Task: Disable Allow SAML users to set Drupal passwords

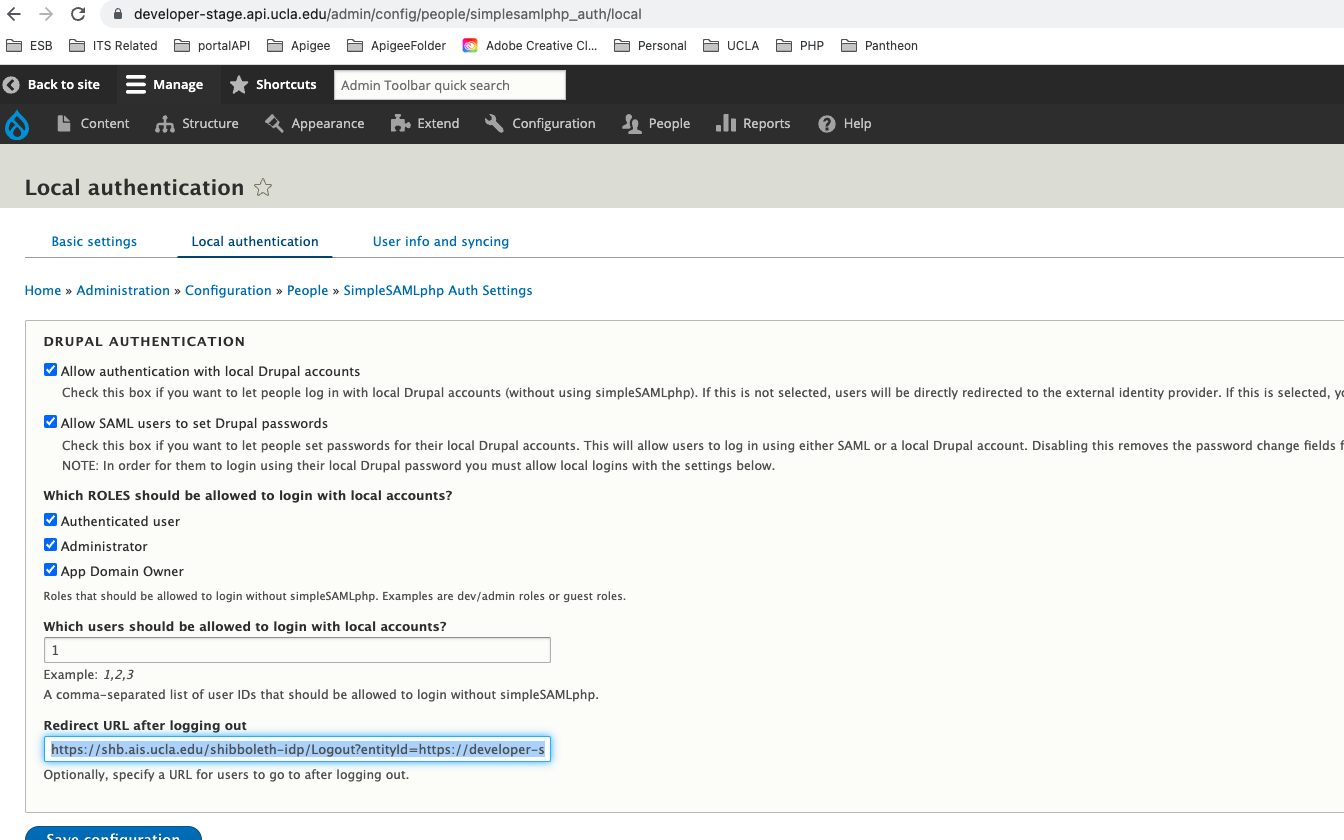Action: 50,421
